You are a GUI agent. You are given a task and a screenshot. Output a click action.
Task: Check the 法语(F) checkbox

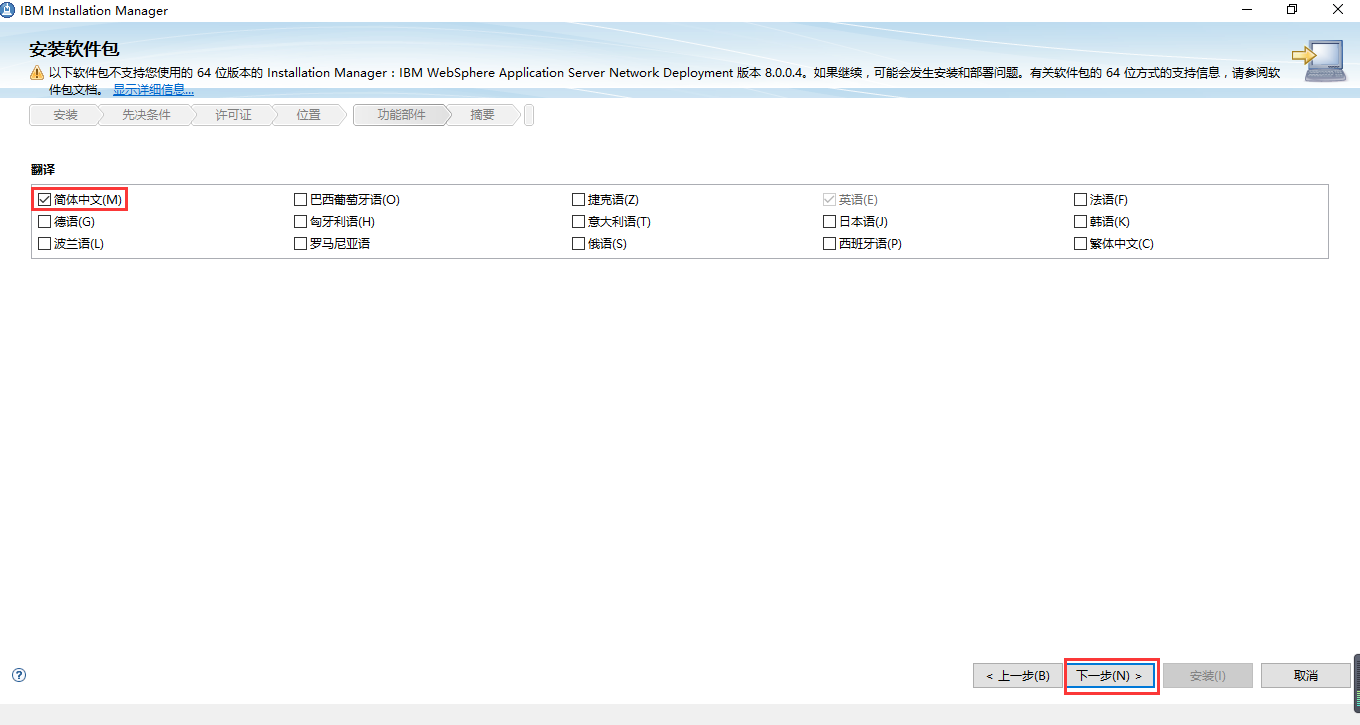pyautogui.click(x=1080, y=200)
